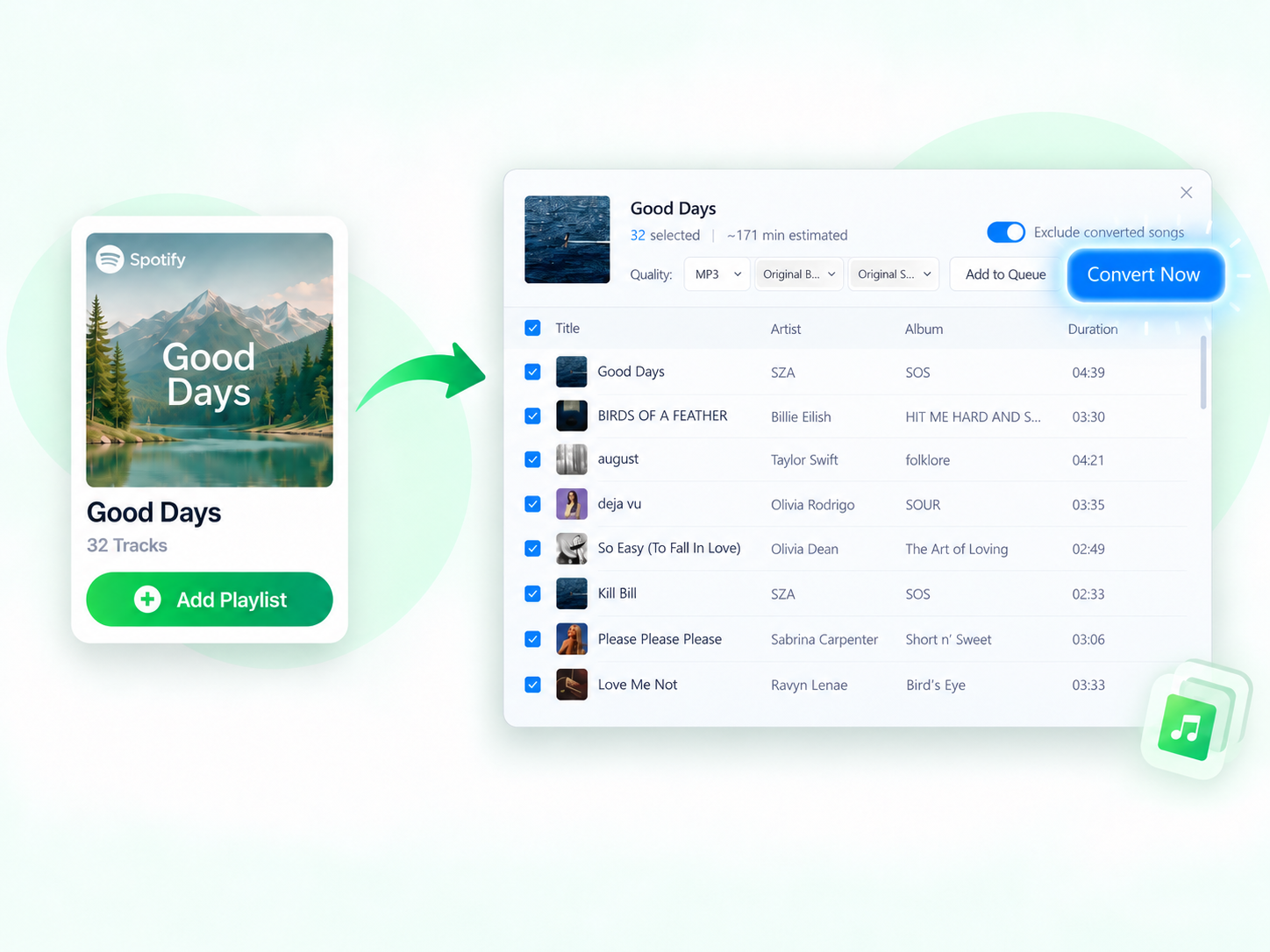The image size is (1270, 952).
Task: Sort by Title column header
Action: tap(567, 328)
